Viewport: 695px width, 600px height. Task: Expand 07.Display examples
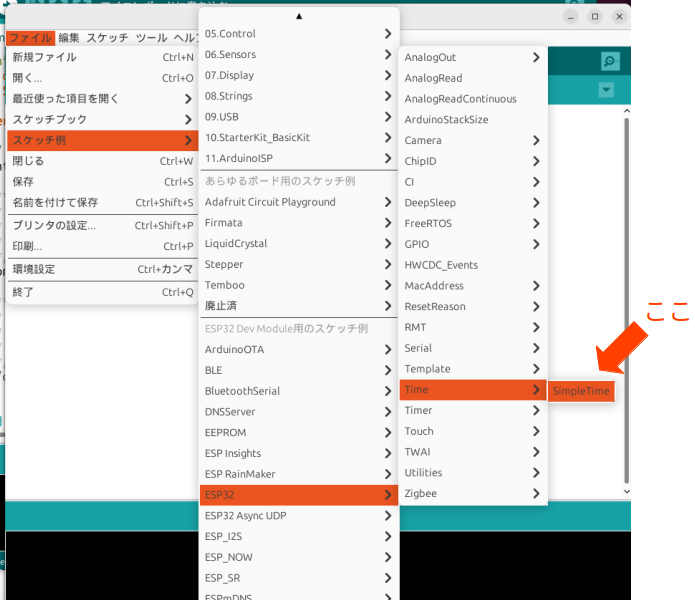[x=299, y=75]
